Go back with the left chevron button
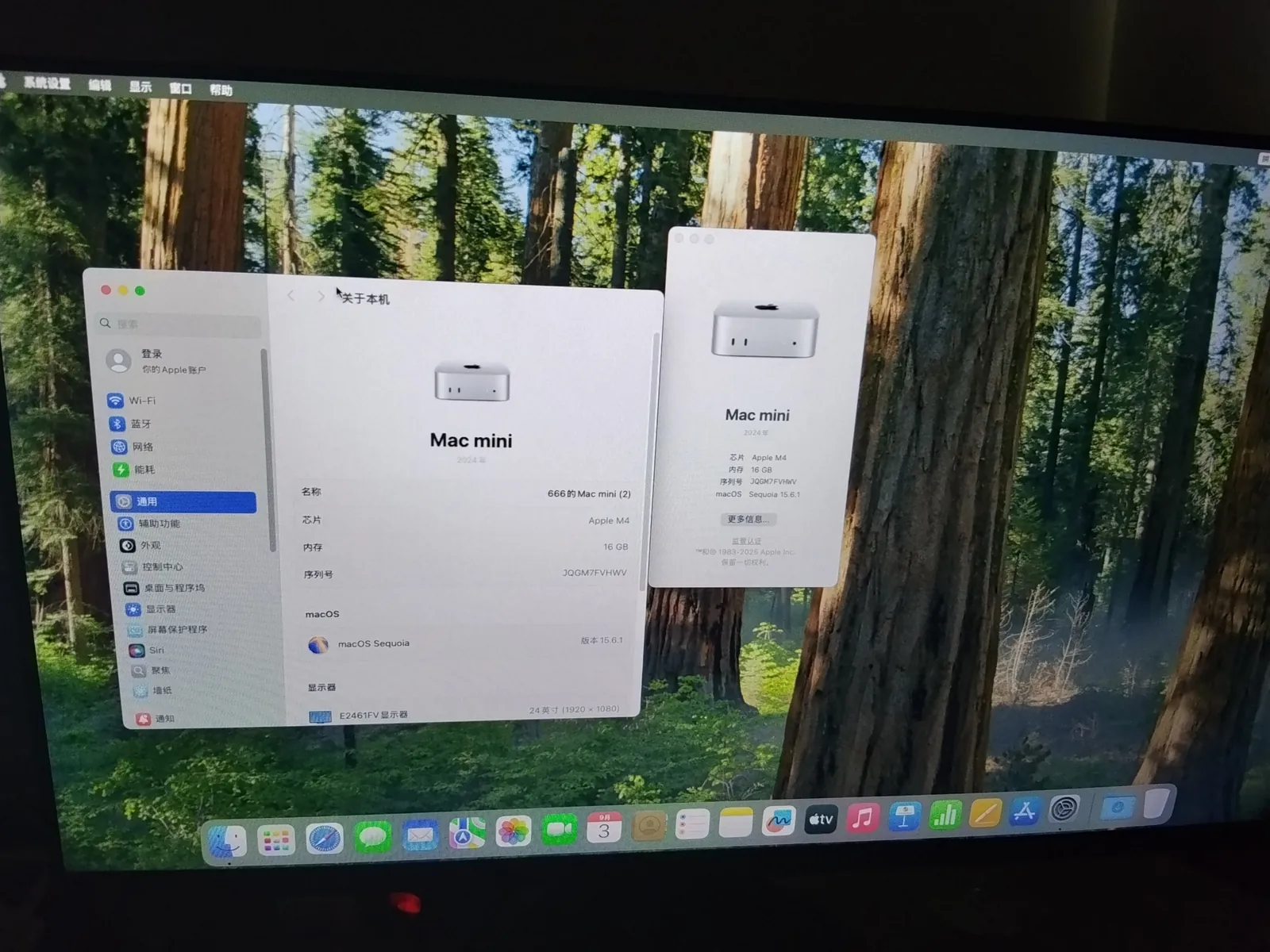1270x952 pixels. (x=291, y=295)
